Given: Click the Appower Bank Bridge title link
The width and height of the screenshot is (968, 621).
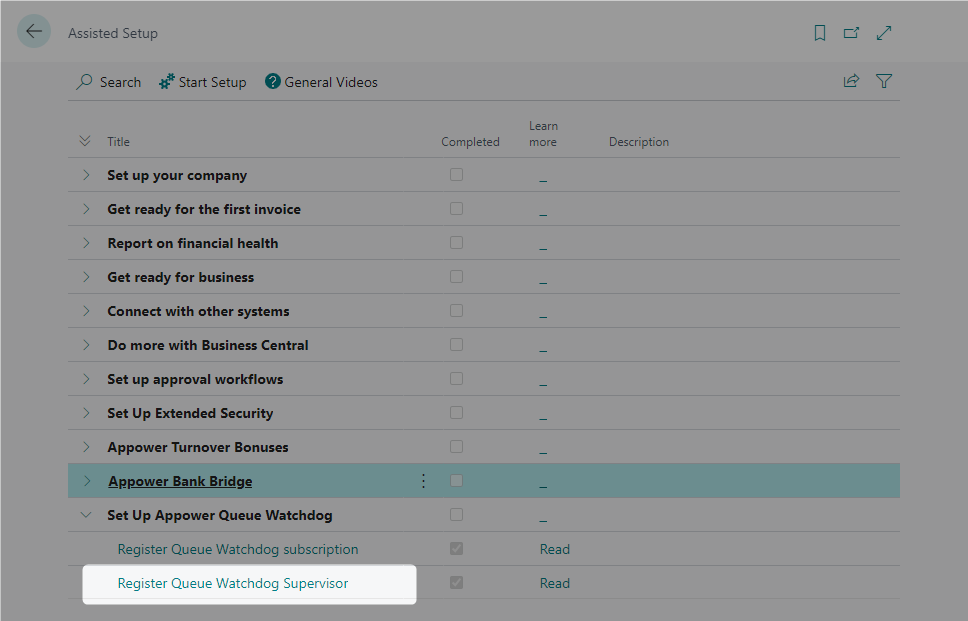Looking at the screenshot, I should point(179,480).
